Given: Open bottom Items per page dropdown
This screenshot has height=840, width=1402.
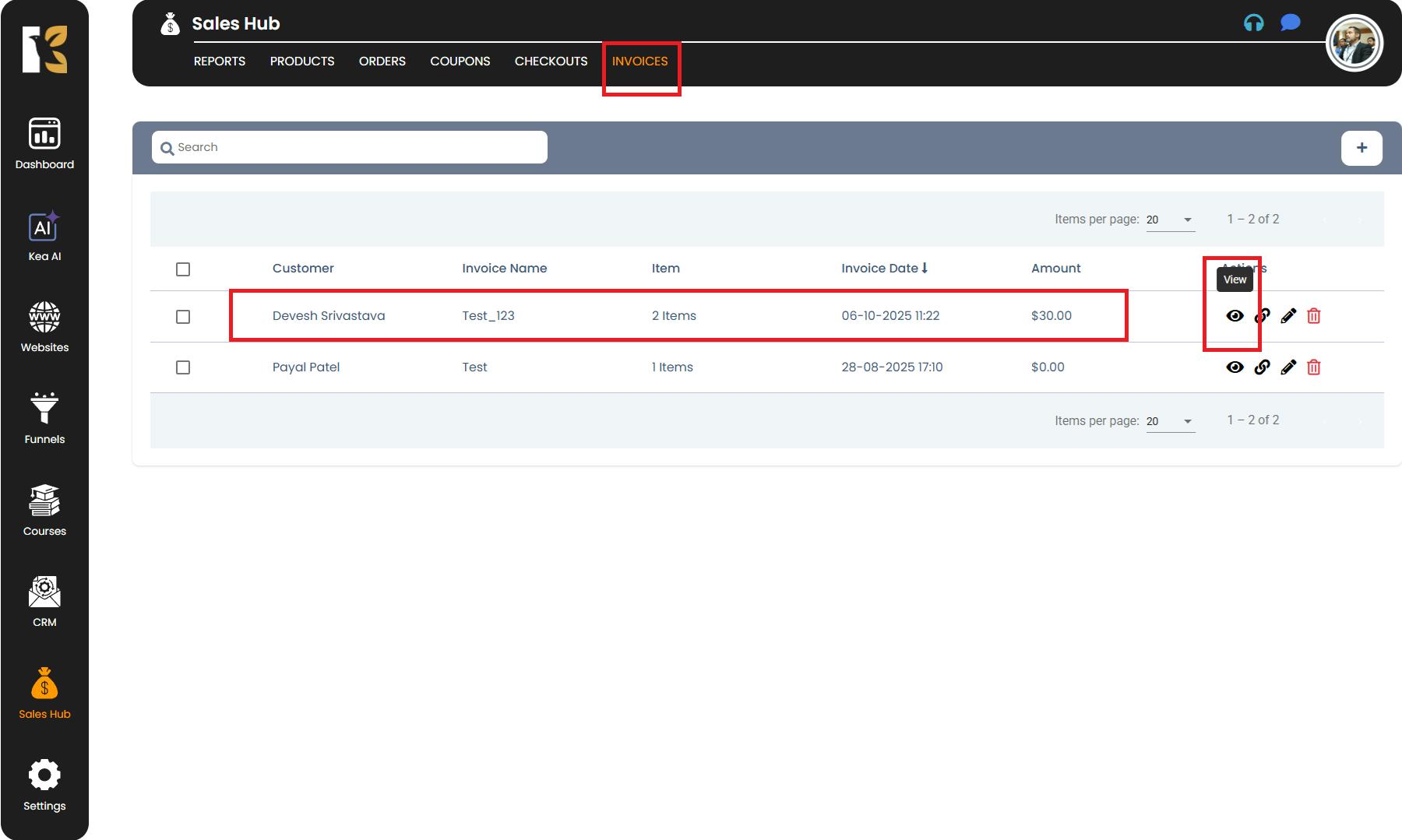Looking at the screenshot, I should coord(1170,421).
